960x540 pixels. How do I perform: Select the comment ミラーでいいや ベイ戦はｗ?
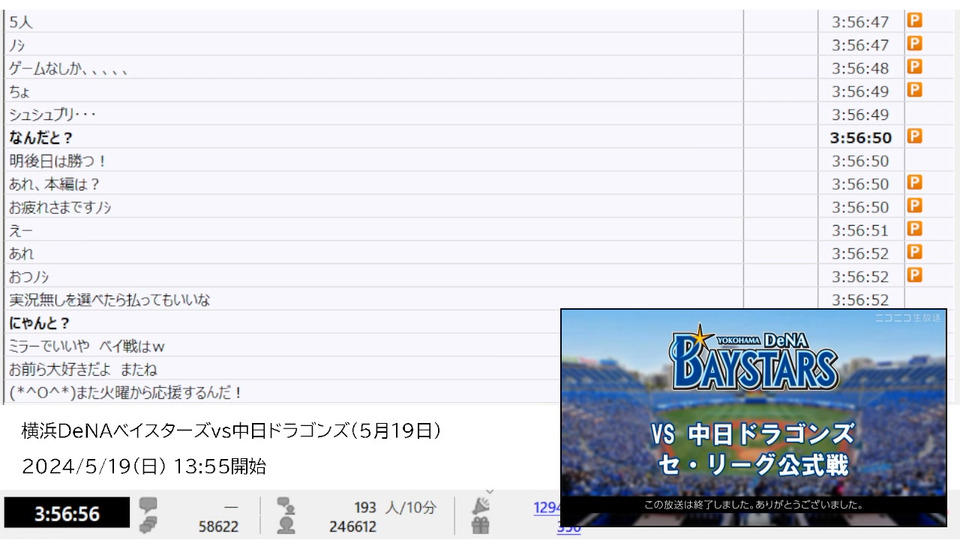pos(86,346)
